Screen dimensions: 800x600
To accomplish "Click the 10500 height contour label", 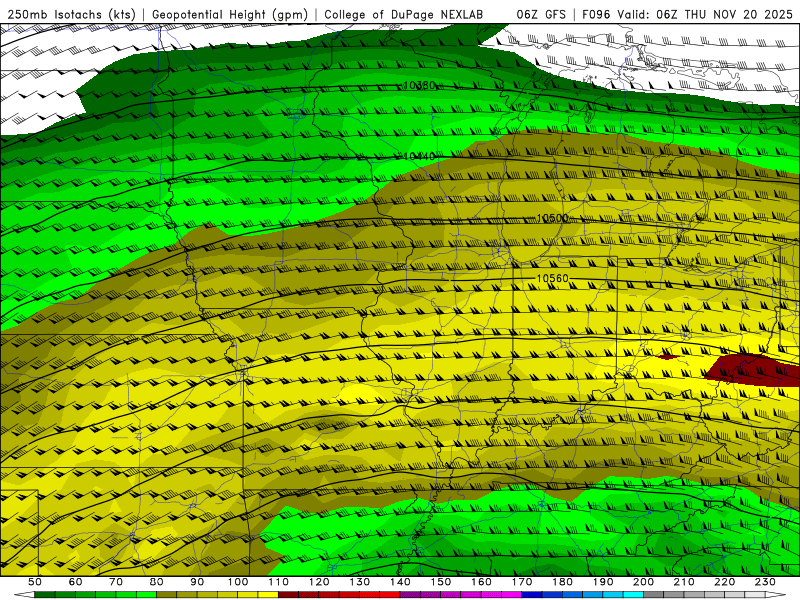I will [553, 218].
